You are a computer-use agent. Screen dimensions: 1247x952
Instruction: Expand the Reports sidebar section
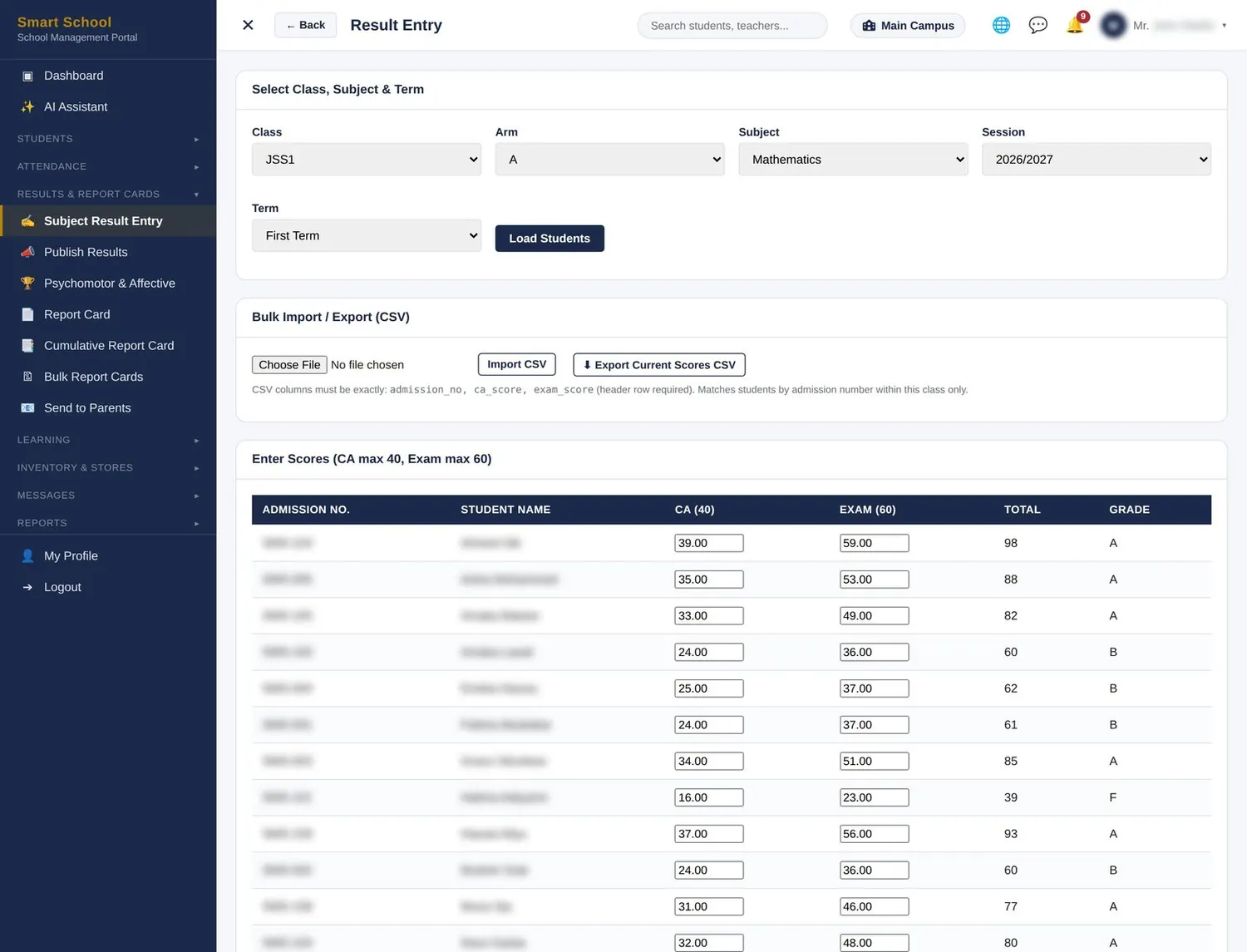coord(108,523)
